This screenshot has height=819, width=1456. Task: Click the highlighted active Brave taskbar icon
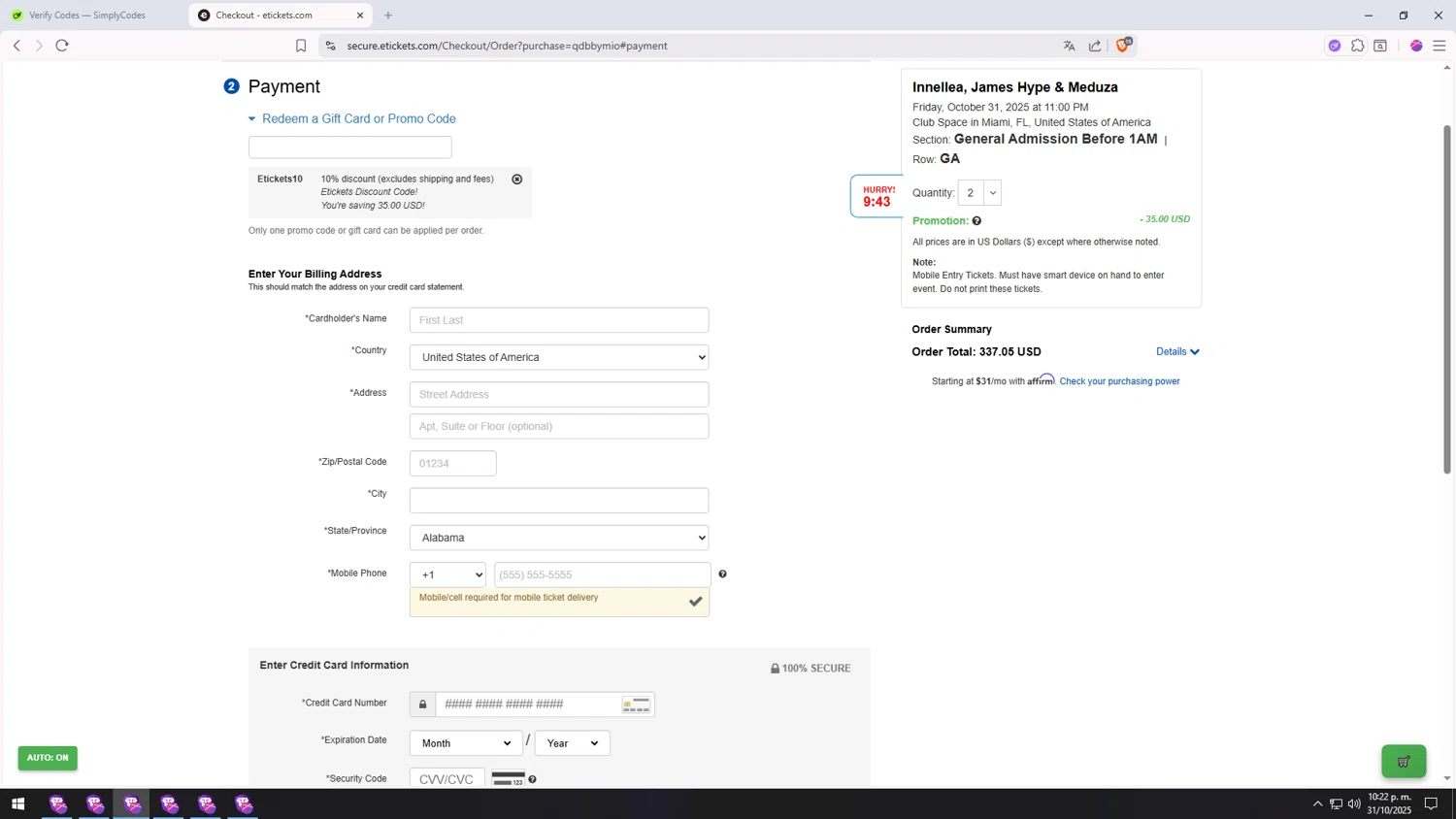click(132, 803)
